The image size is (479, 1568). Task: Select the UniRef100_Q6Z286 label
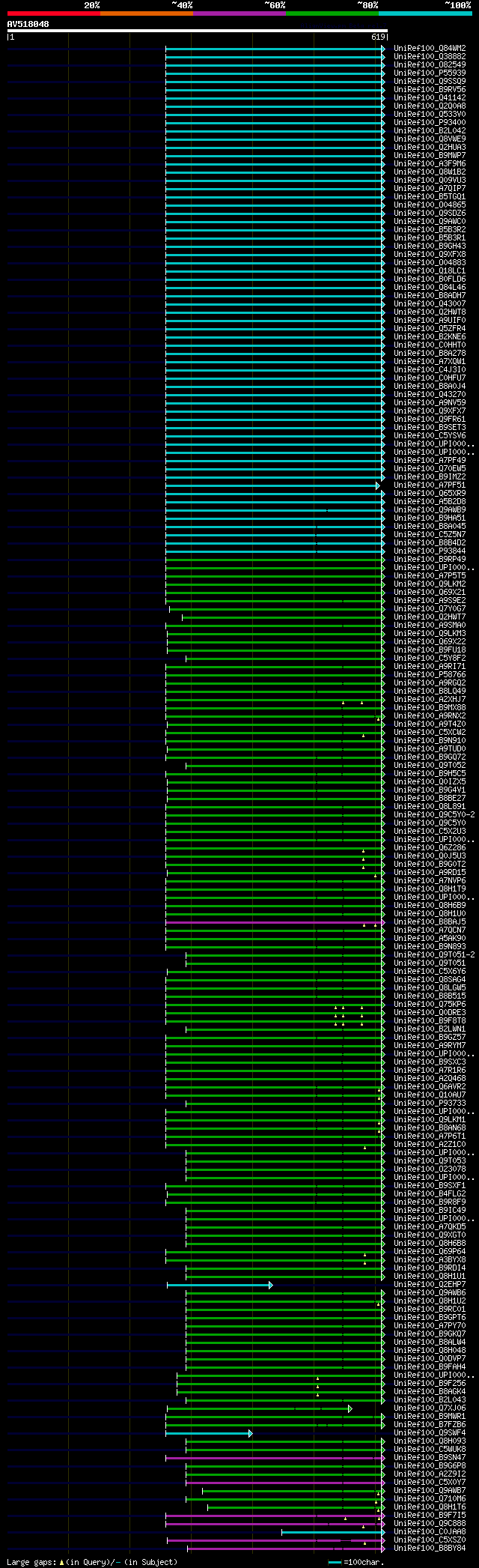(x=430, y=848)
